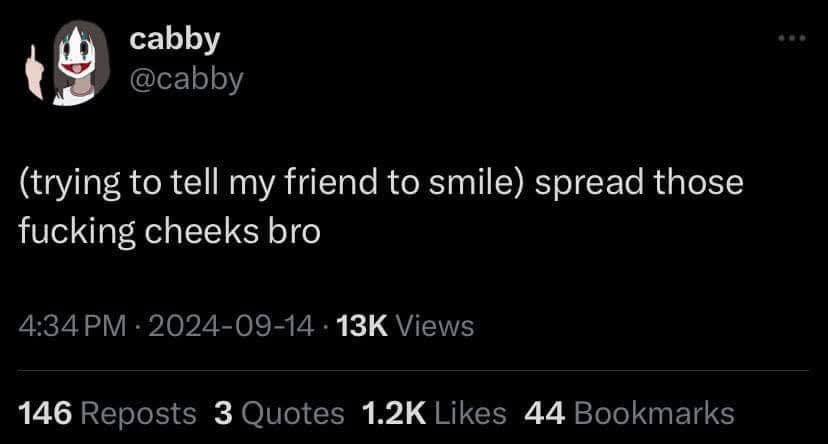Click the 13K view count number
This screenshot has height=444, width=828.
point(362,326)
